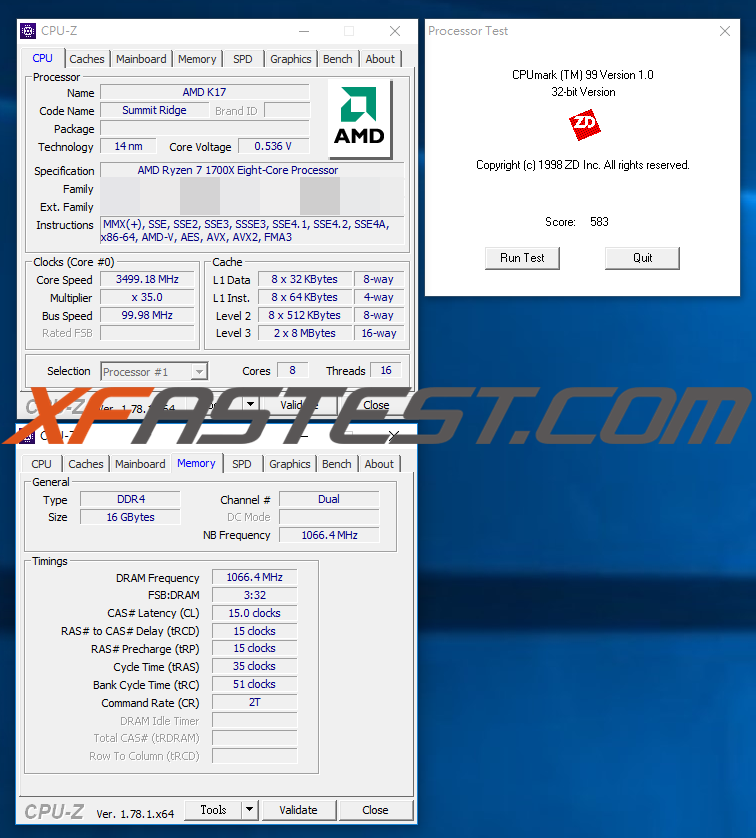Screen dimensions: 756x838
Task: Select the SPD tab in the memory timings window
Action: (242, 464)
